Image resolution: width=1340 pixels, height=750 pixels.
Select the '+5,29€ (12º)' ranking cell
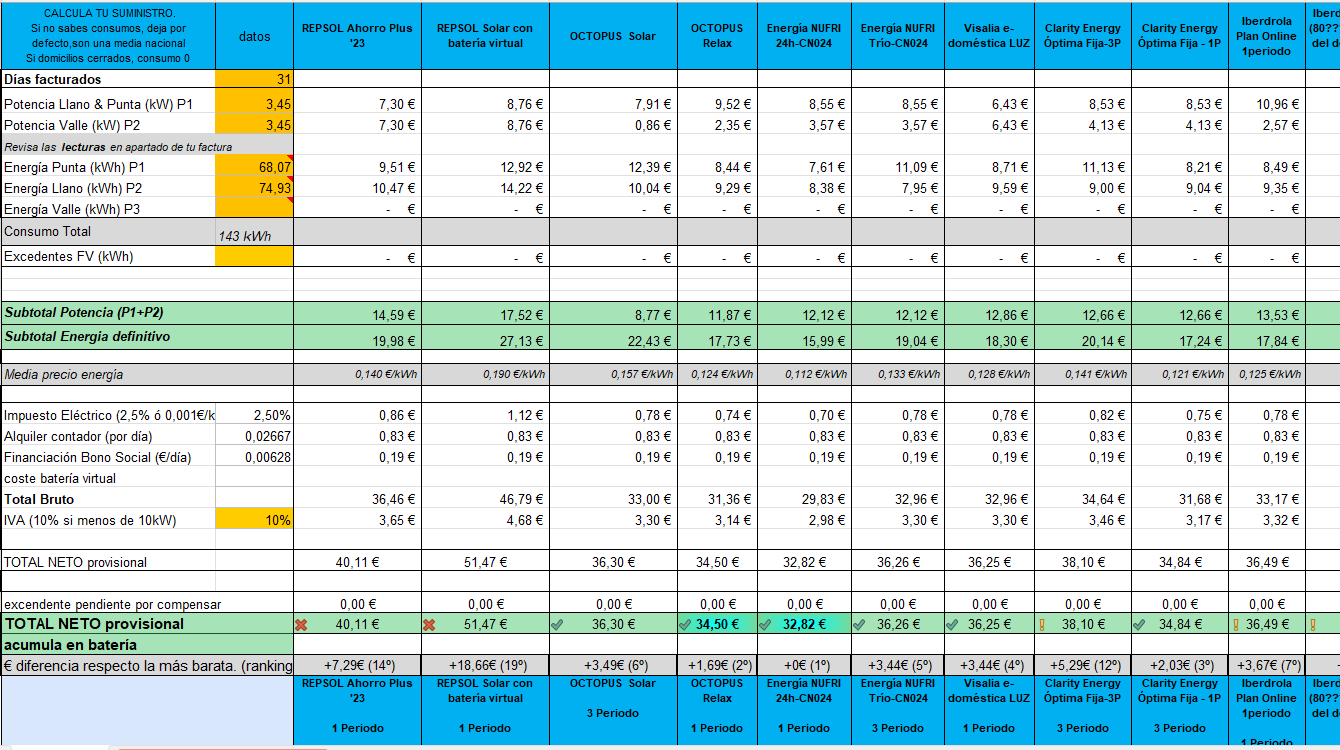coord(1083,666)
